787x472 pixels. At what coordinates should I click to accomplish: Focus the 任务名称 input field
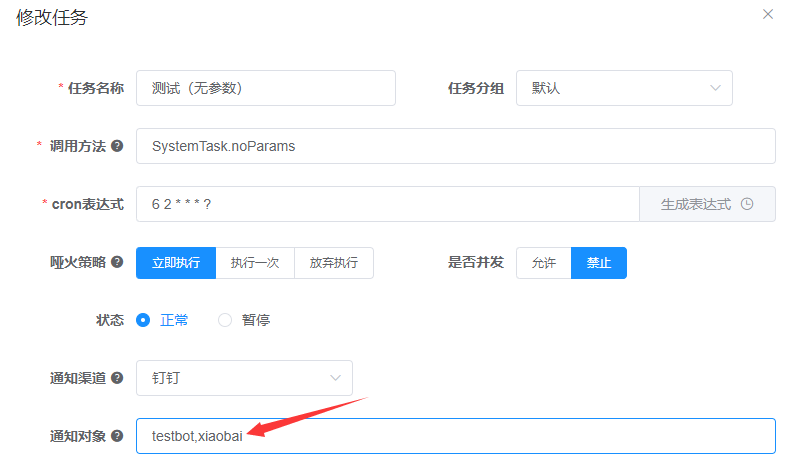point(265,88)
